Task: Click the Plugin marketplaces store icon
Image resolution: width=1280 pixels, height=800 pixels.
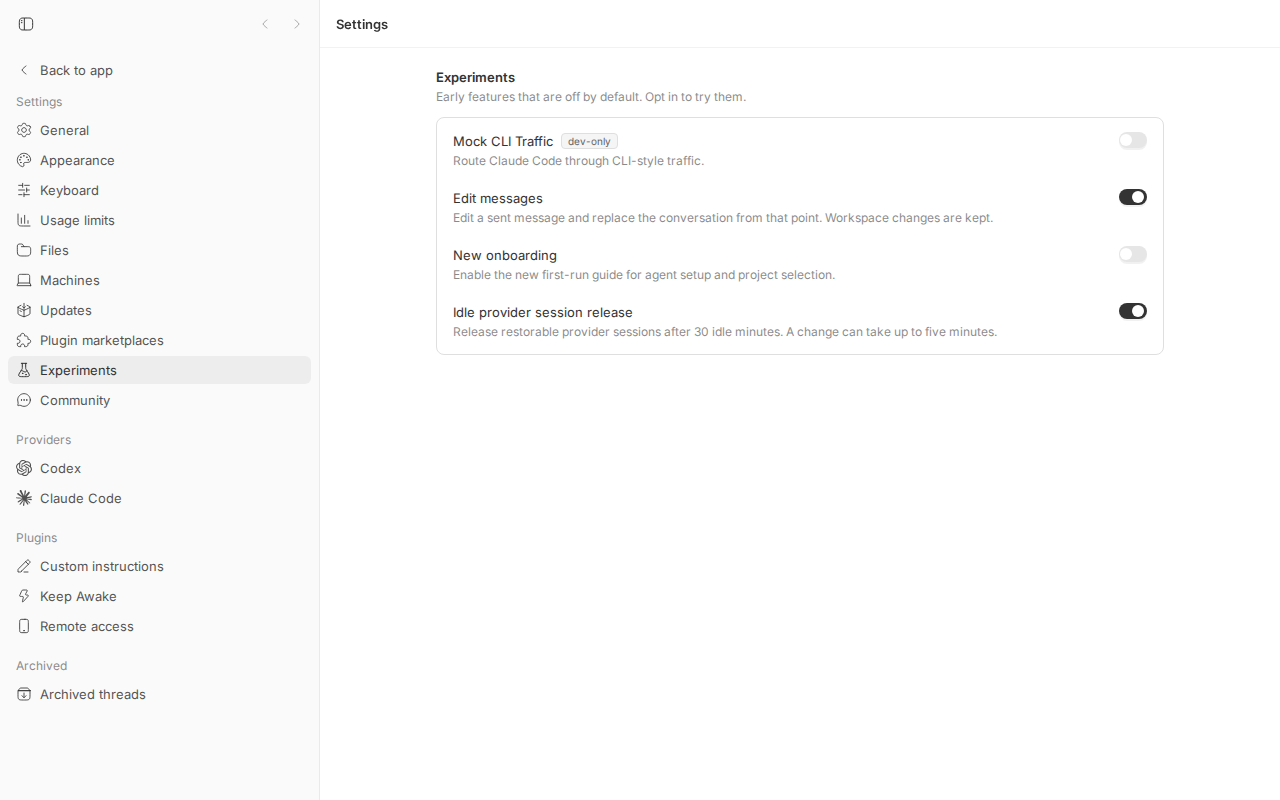Action: pyautogui.click(x=24, y=340)
